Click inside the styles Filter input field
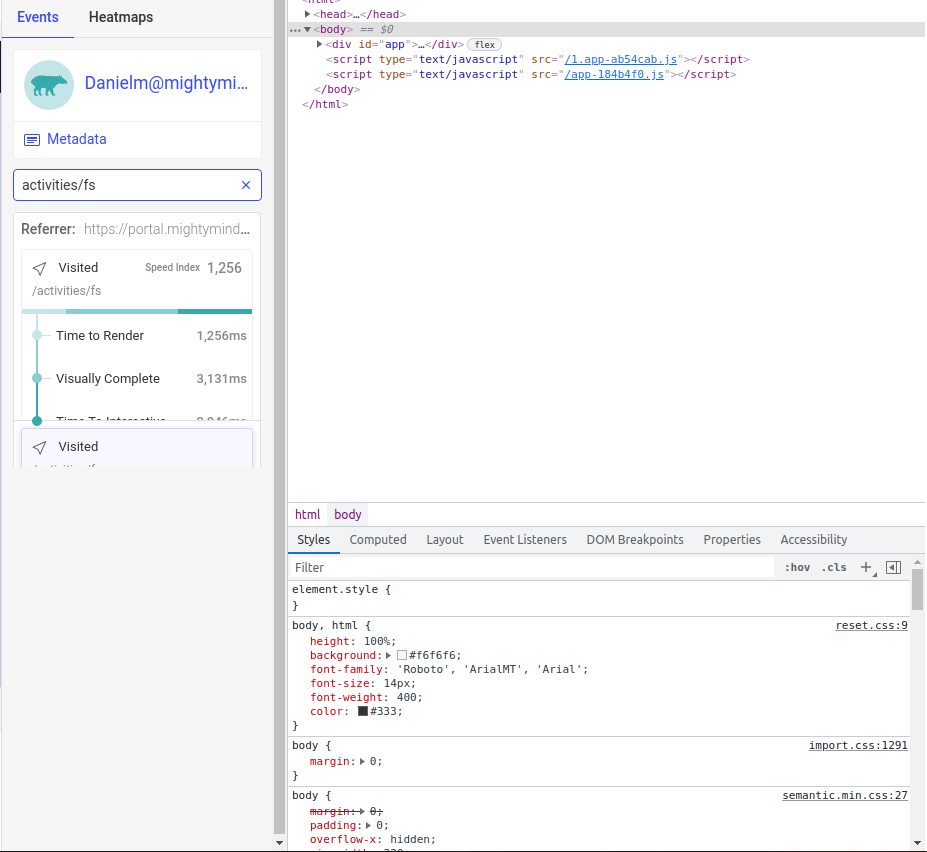 pos(400,567)
